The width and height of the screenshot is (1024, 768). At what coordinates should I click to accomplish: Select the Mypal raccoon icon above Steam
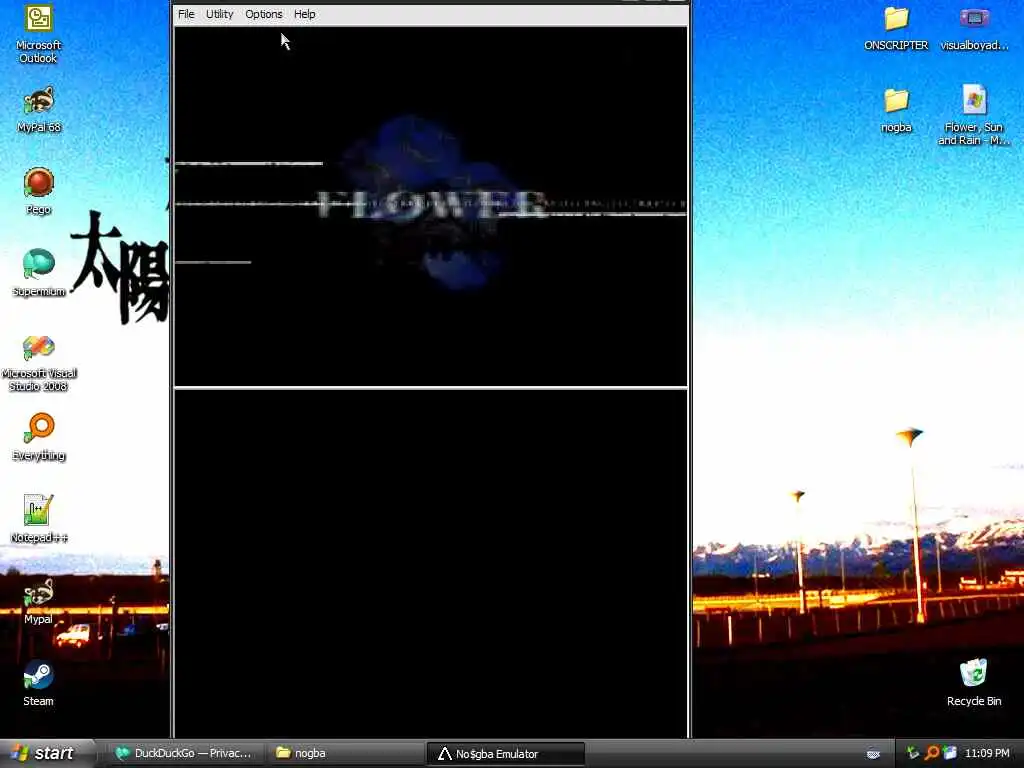39,601
